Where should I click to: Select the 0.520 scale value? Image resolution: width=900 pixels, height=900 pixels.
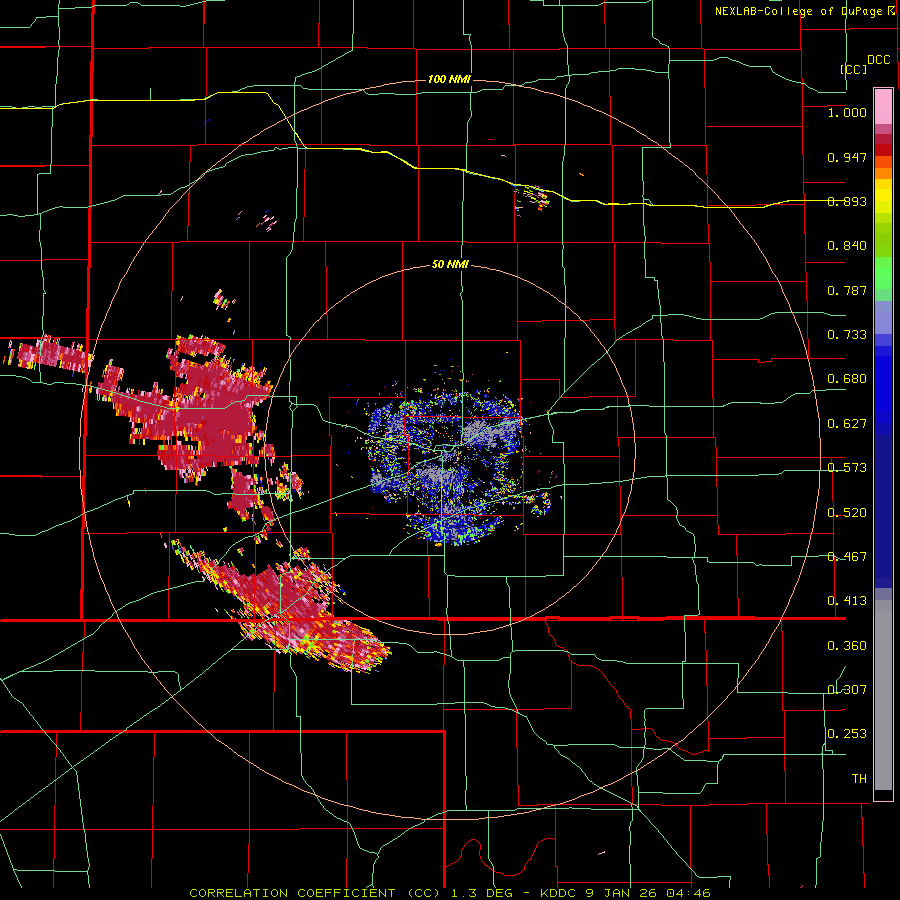click(x=847, y=513)
